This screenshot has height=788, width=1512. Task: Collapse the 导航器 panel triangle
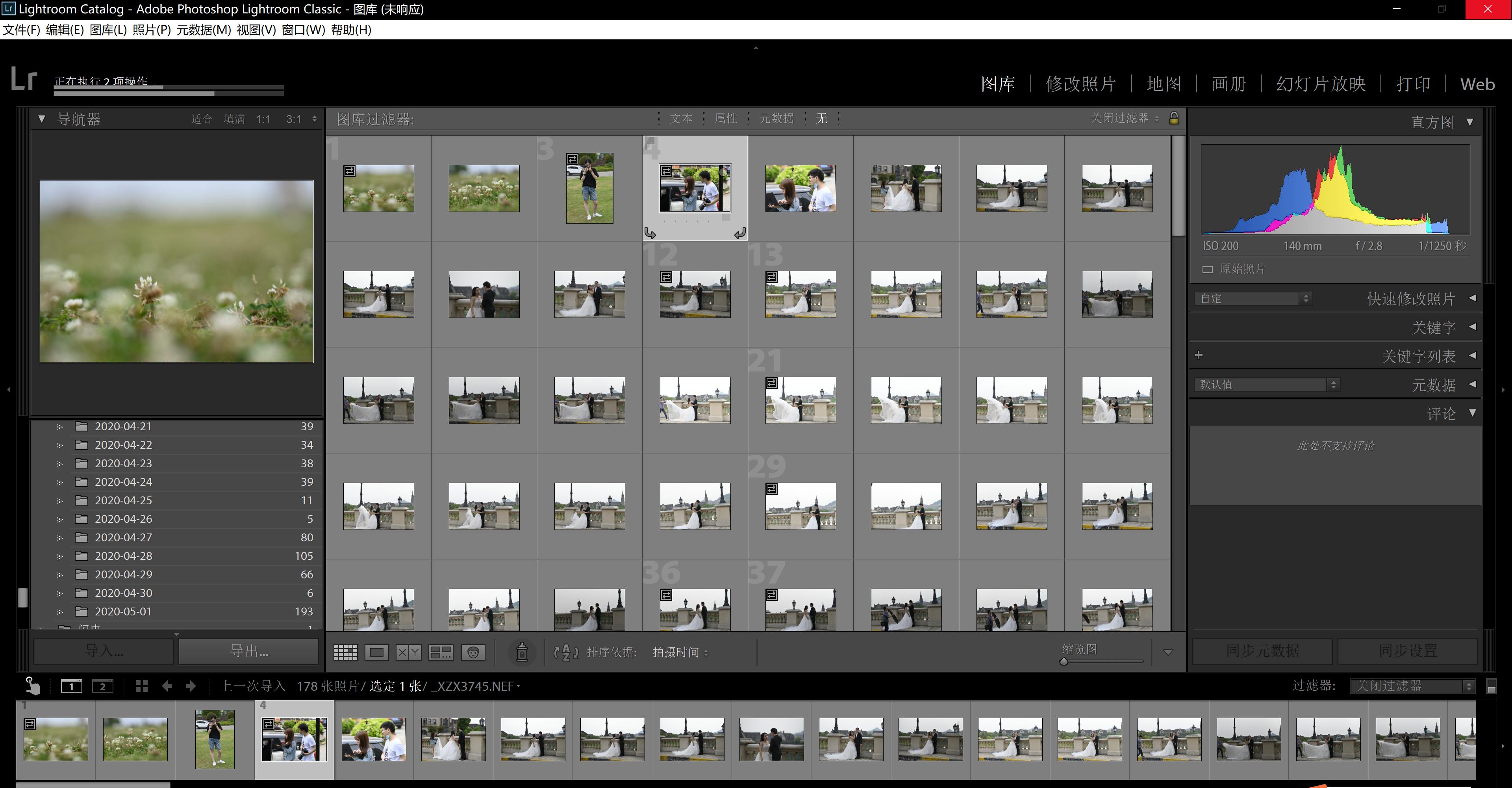click(x=42, y=119)
